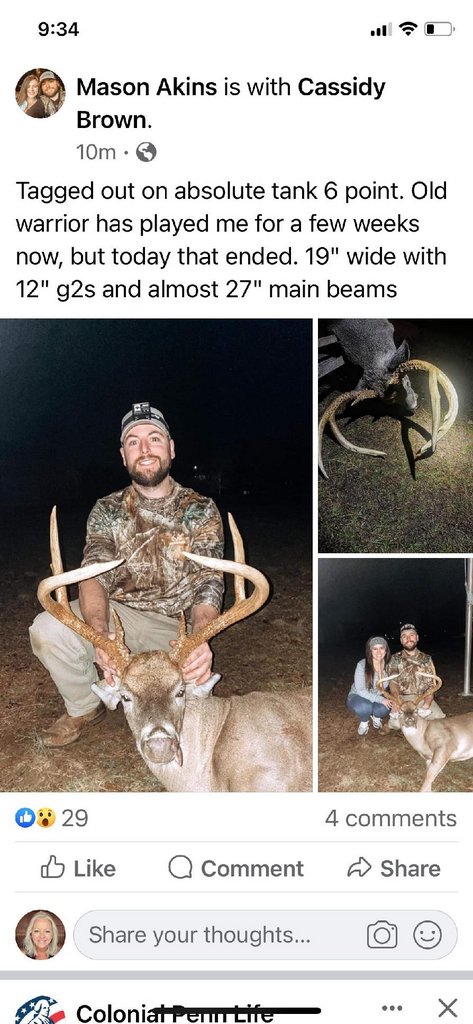473x1024 pixels.
Task: Open Mason Akins profile picture
Action: click(41, 93)
